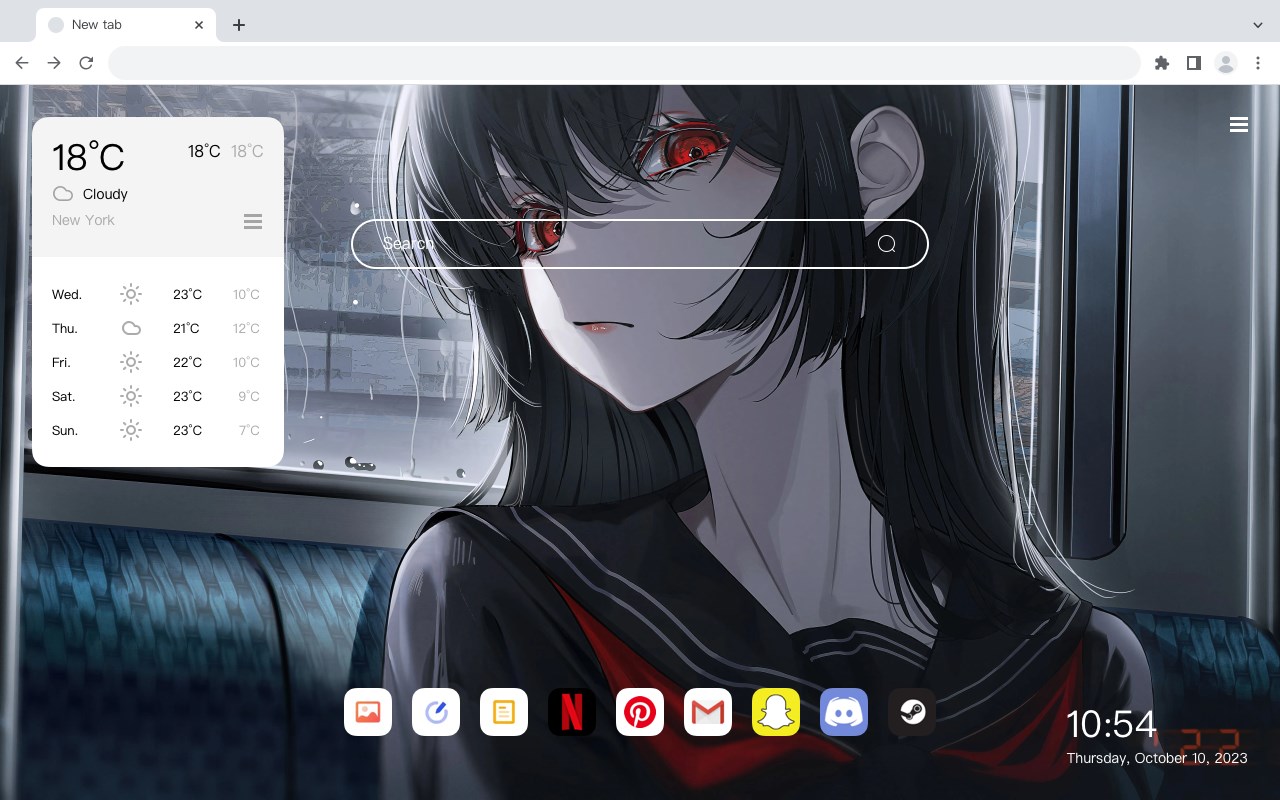Click the search magnifier icon
1280x800 pixels.
click(x=887, y=244)
